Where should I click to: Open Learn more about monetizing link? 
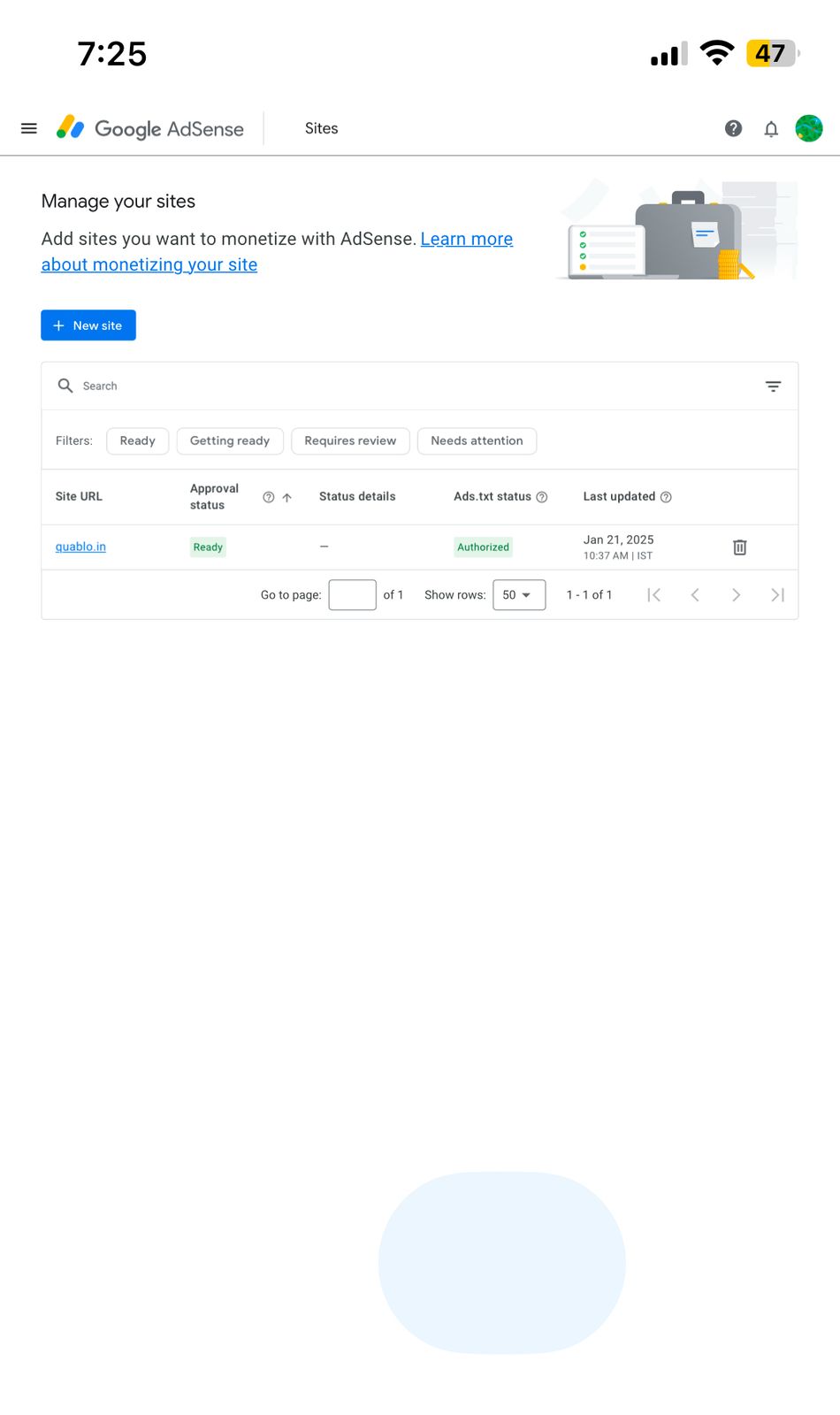point(277,252)
